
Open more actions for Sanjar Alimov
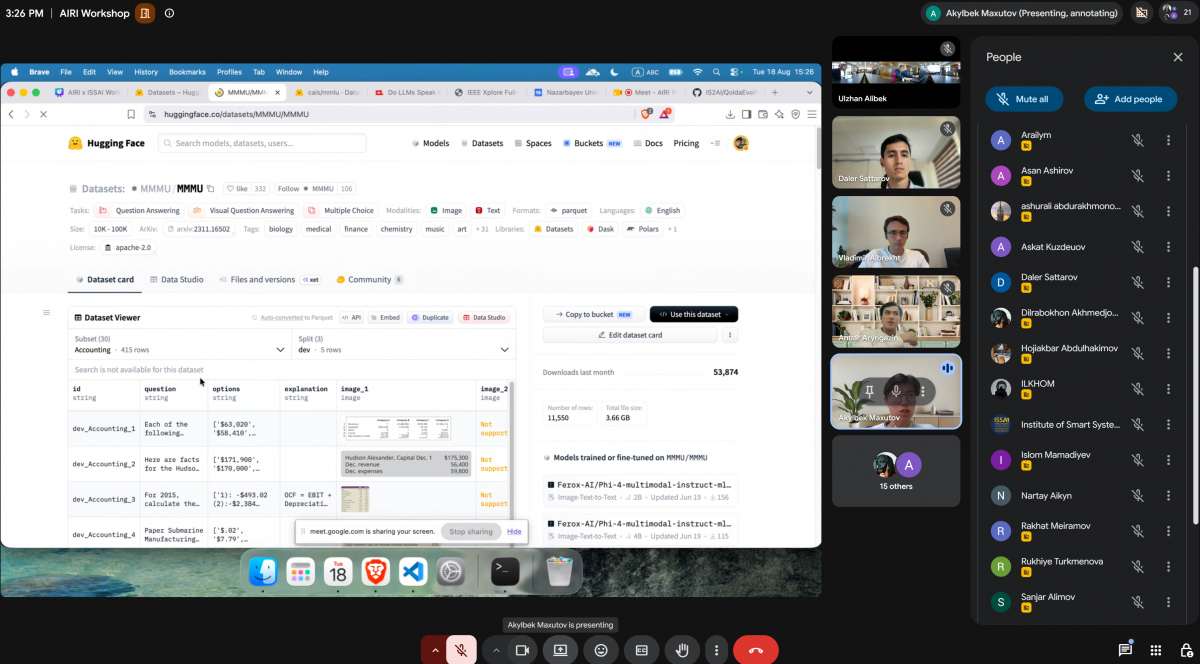pyautogui.click(x=1168, y=602)
